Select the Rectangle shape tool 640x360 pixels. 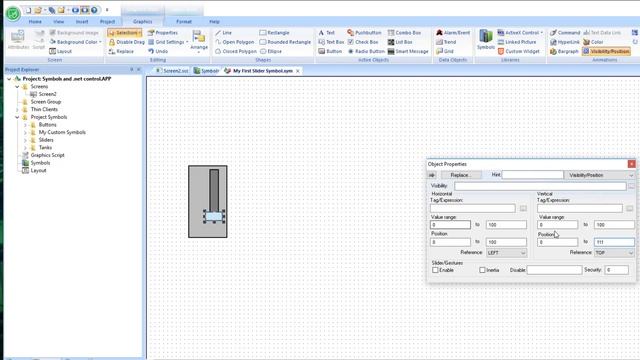tap(274, 33)
